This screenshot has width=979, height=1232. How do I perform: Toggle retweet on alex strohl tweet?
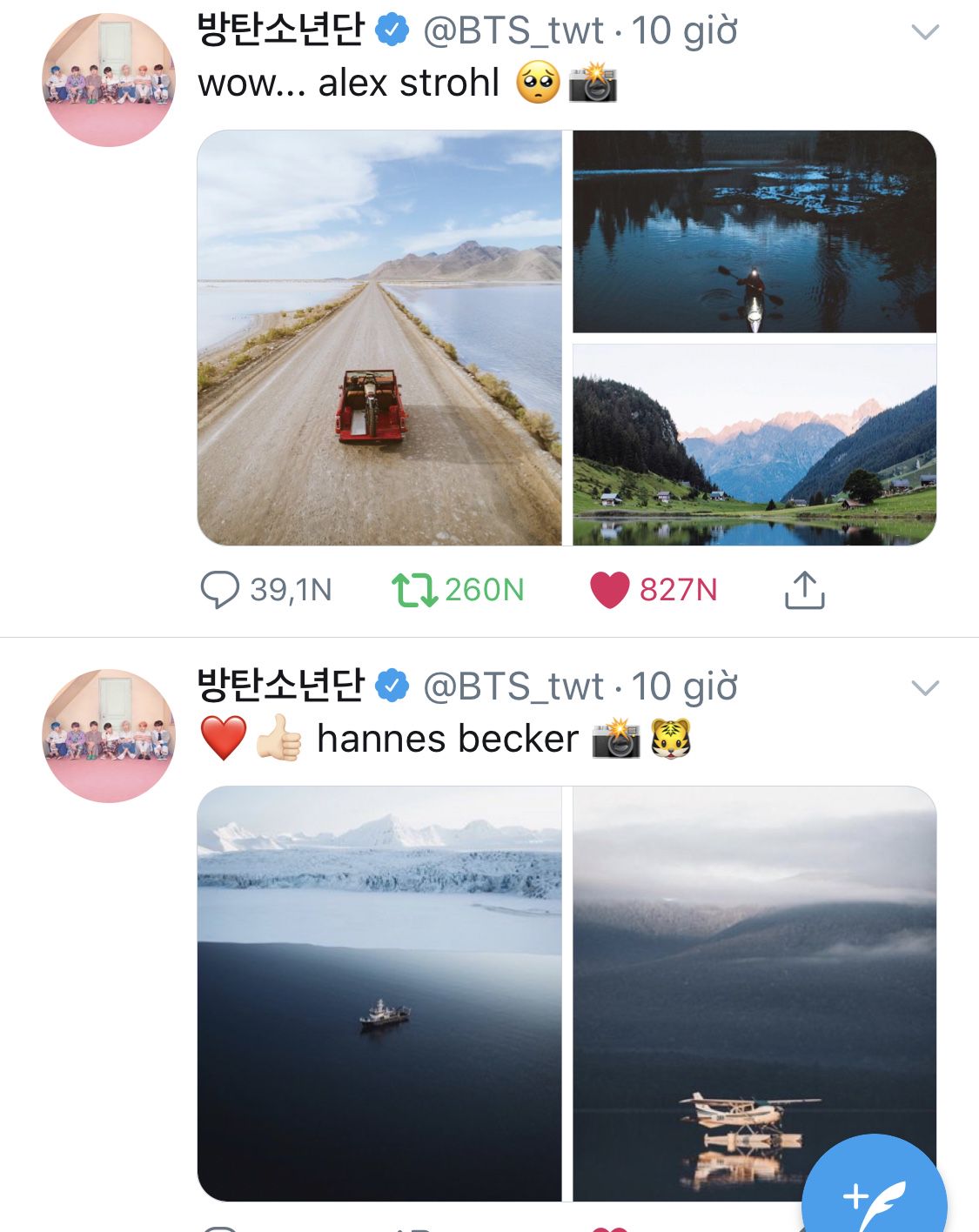point(413,590)
